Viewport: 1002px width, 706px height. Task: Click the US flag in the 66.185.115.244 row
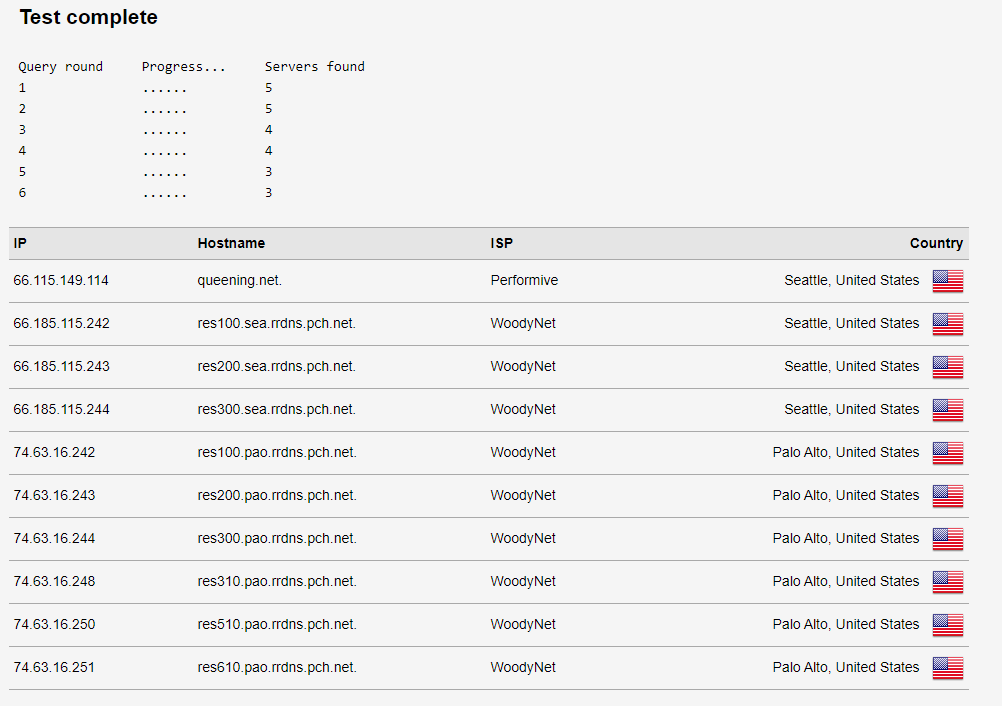(948, 410)
